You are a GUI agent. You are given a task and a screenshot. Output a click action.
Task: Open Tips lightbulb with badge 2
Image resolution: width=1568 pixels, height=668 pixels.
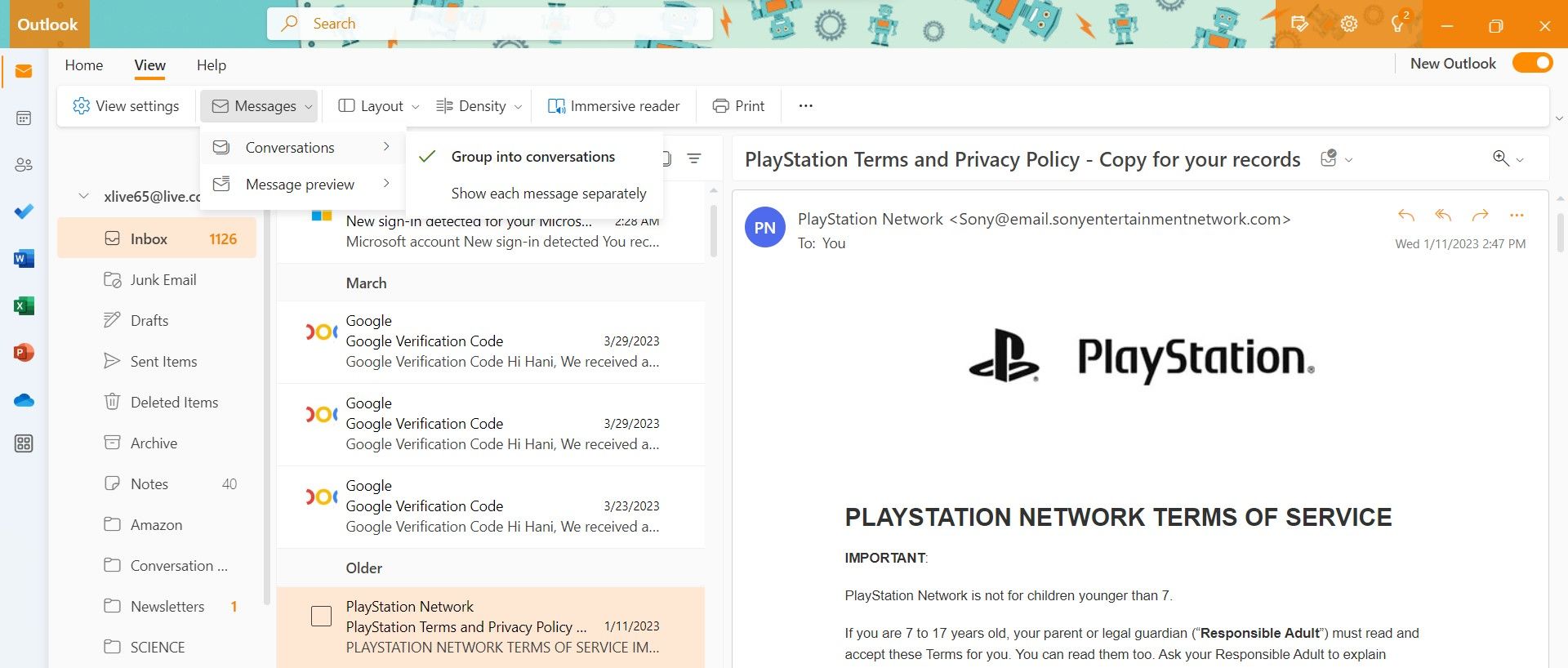pyautogui.click(x=1398, y=23)
